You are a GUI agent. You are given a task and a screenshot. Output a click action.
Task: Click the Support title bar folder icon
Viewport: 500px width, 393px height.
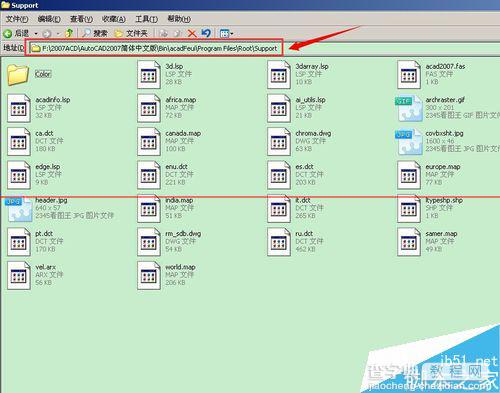tap(5, 5)
